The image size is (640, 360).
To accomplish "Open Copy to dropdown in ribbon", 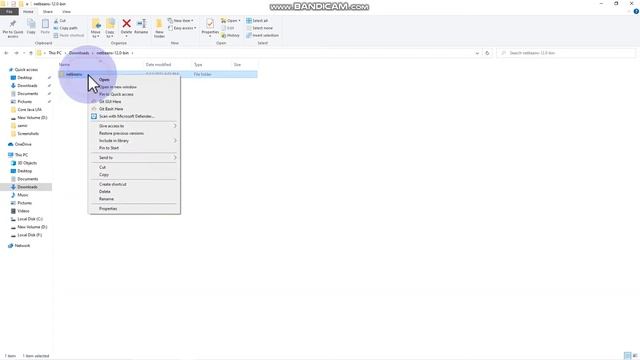I will [110, 28].
